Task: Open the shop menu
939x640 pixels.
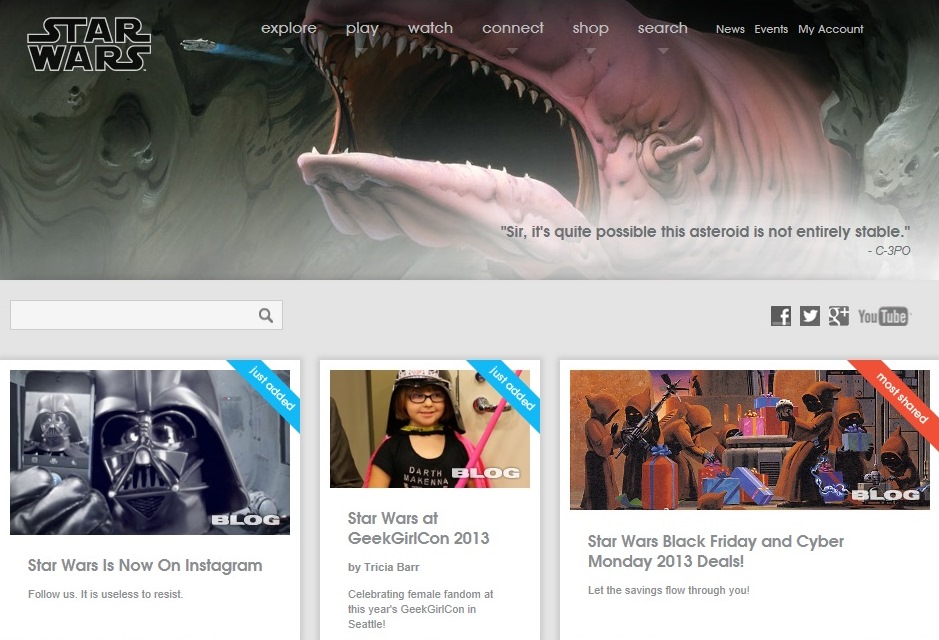Action: click(590, 28)
